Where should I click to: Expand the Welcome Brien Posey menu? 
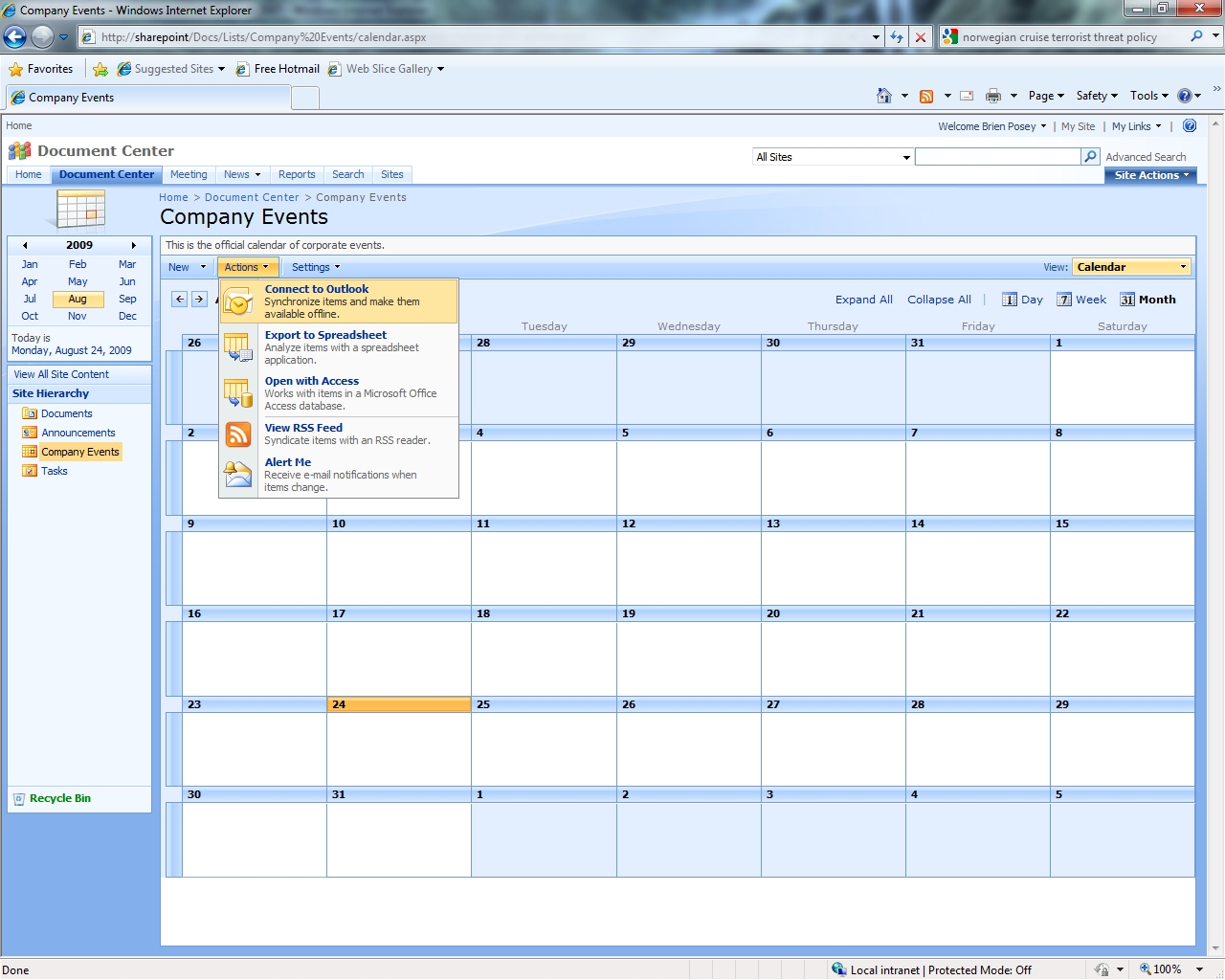click(992, 126)
